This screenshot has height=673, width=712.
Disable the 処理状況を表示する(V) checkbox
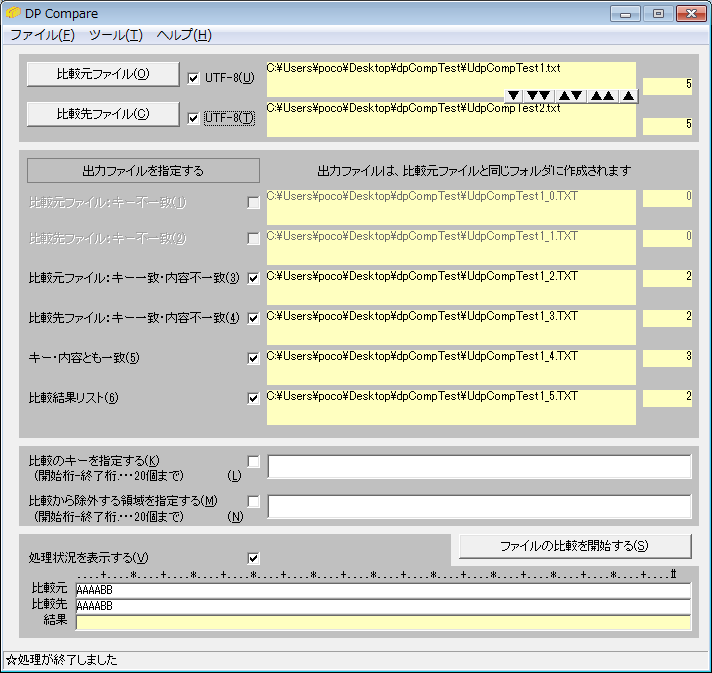253,558
